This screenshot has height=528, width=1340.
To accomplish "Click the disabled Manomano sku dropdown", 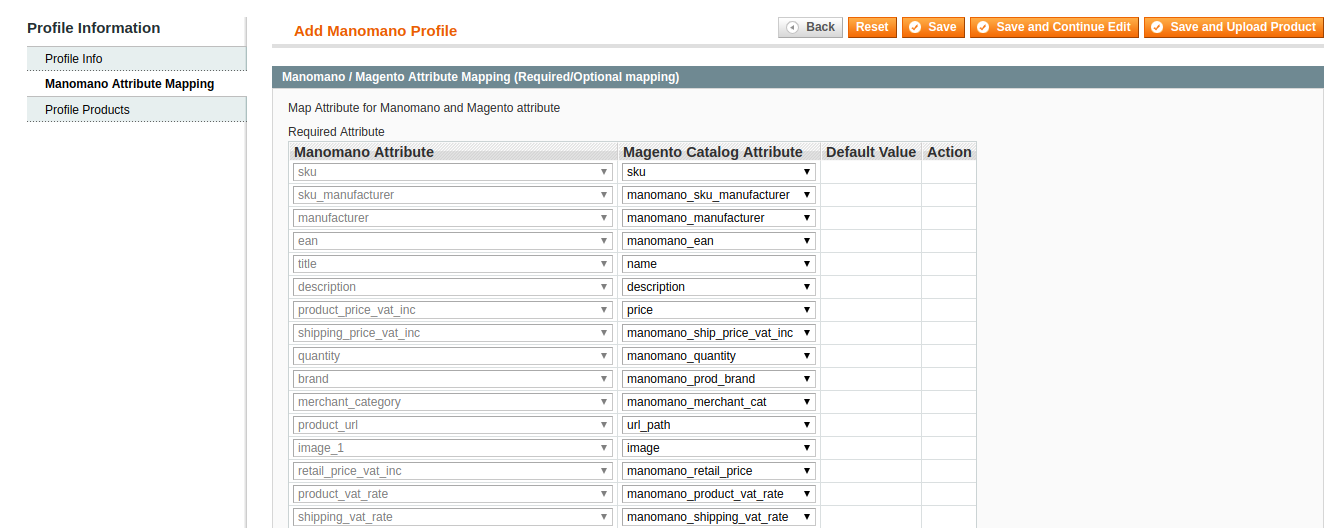I will point(453,172).
